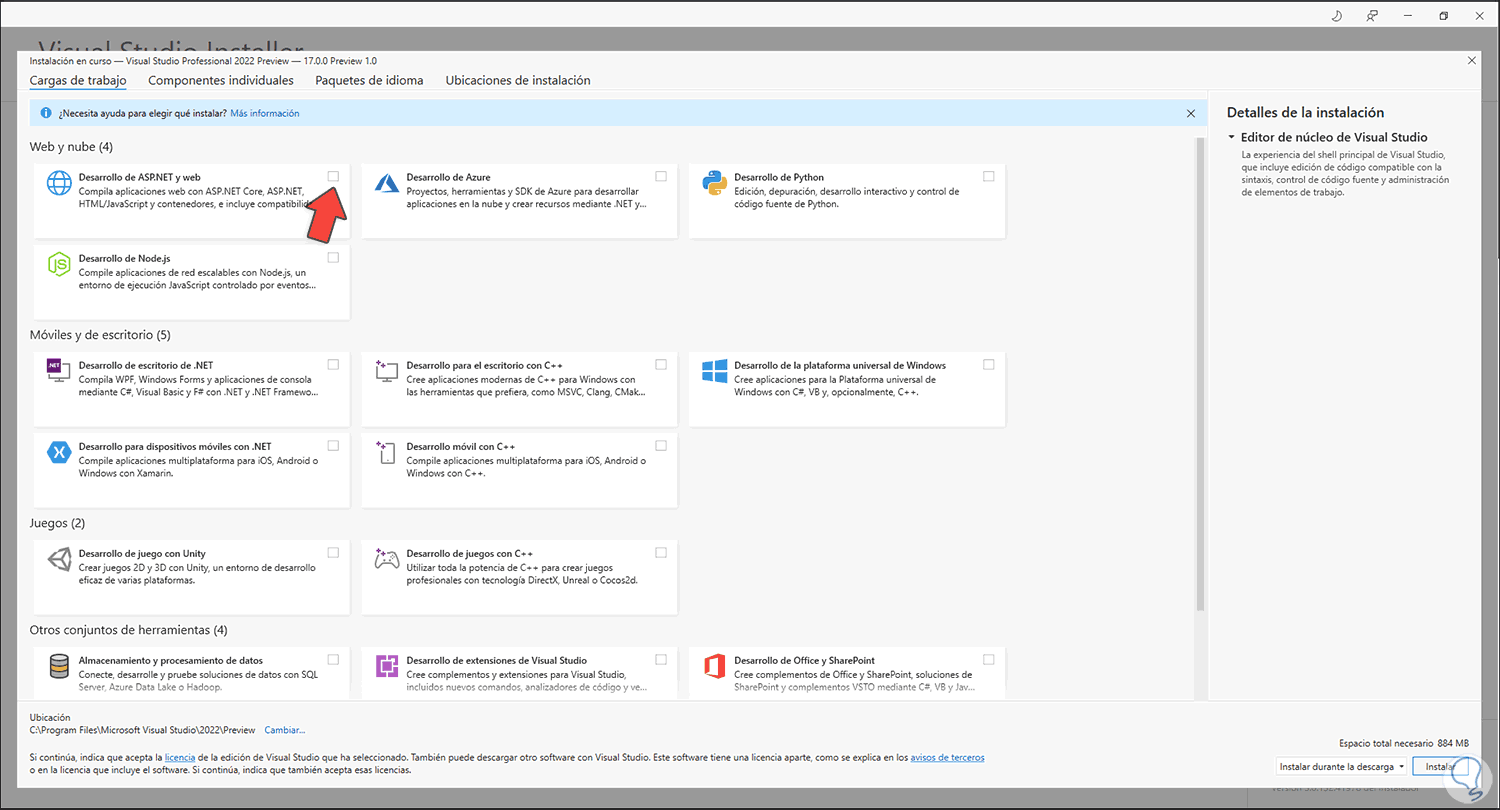
Task: Open the Instalar durante la descarga dropdown
Action: point(1342,767)
